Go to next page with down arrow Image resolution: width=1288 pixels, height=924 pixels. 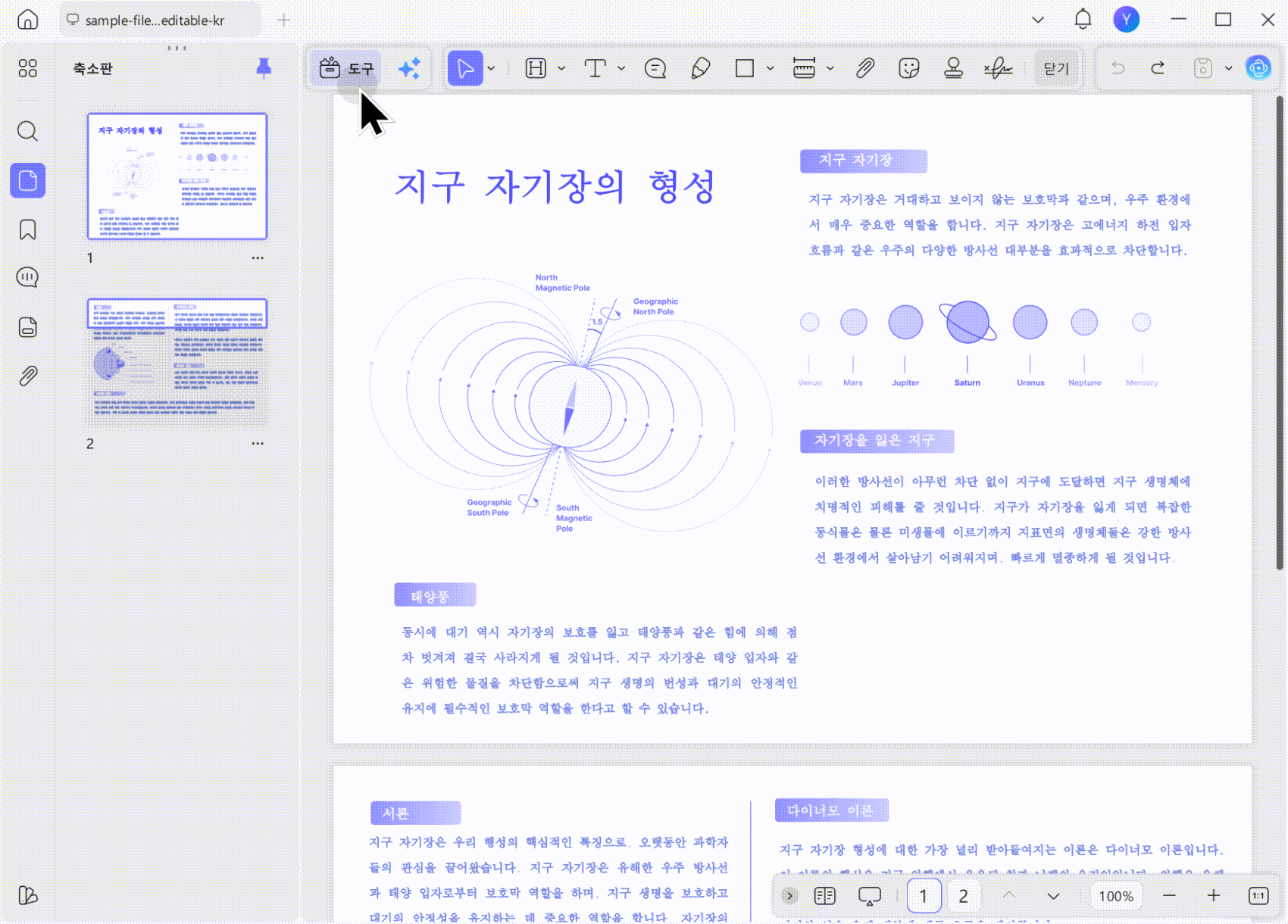coord(1053,896)
